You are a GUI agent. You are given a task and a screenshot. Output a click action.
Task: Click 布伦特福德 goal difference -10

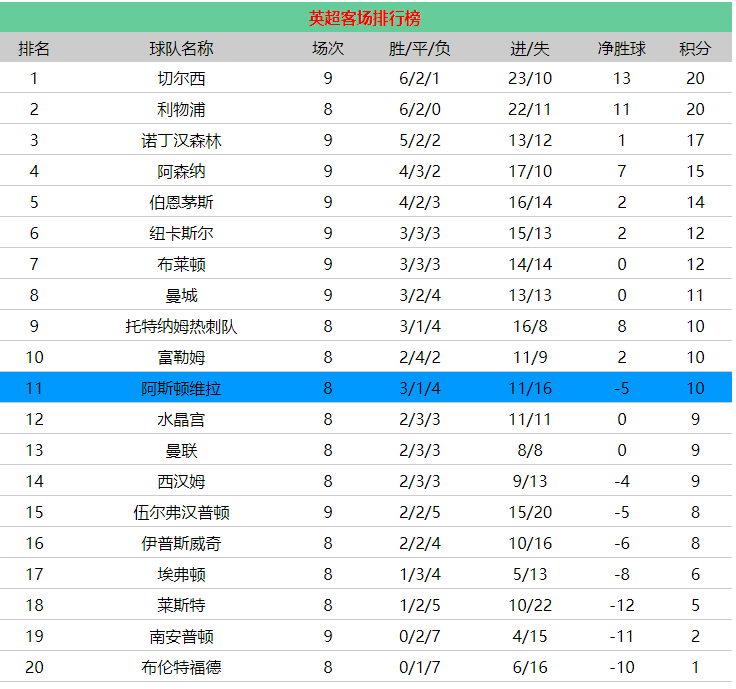621,667
